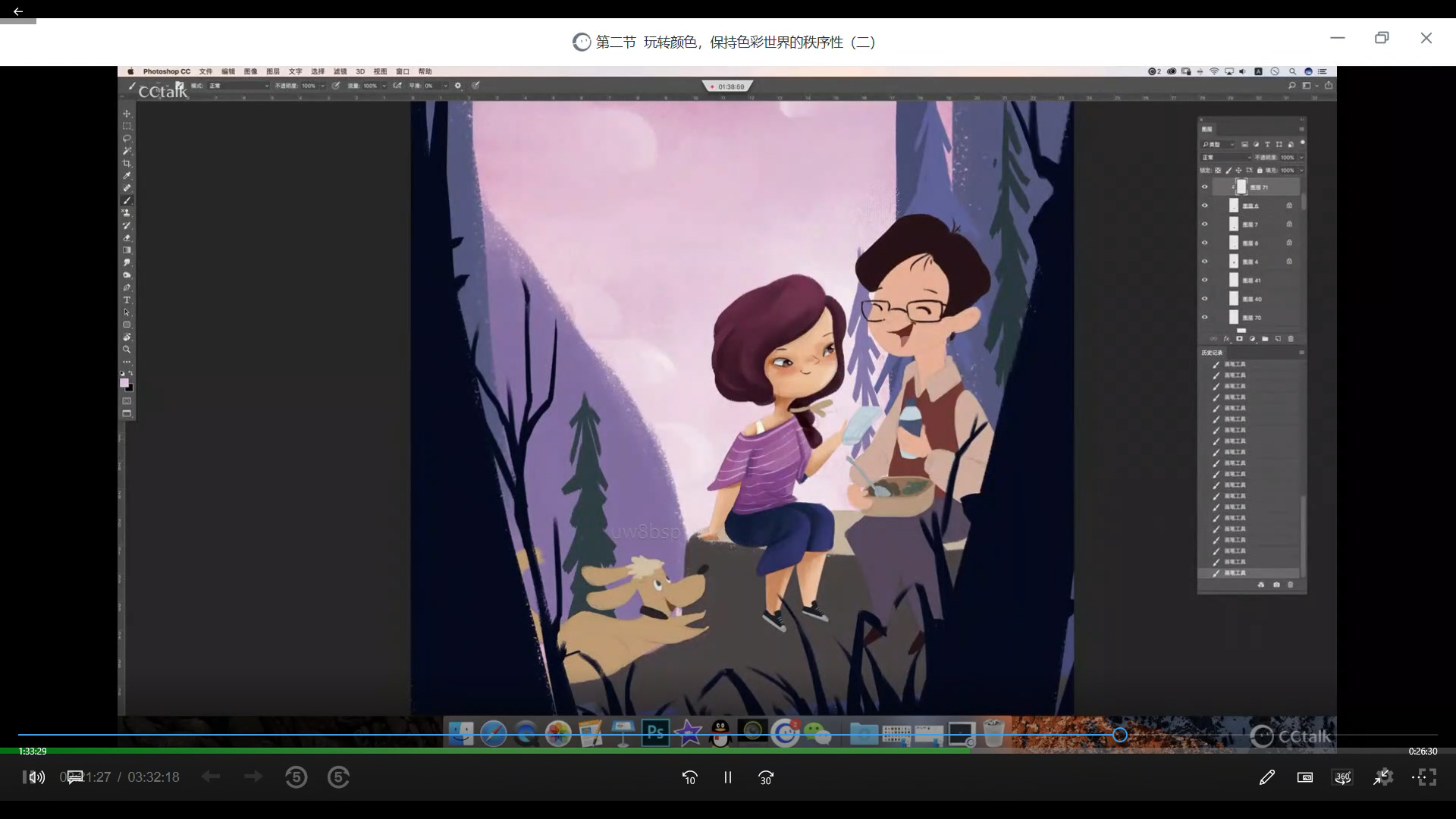Hide layer 图层 70
The width and height of the screenshot is (1456, 819).
[x=1204, y=317]
